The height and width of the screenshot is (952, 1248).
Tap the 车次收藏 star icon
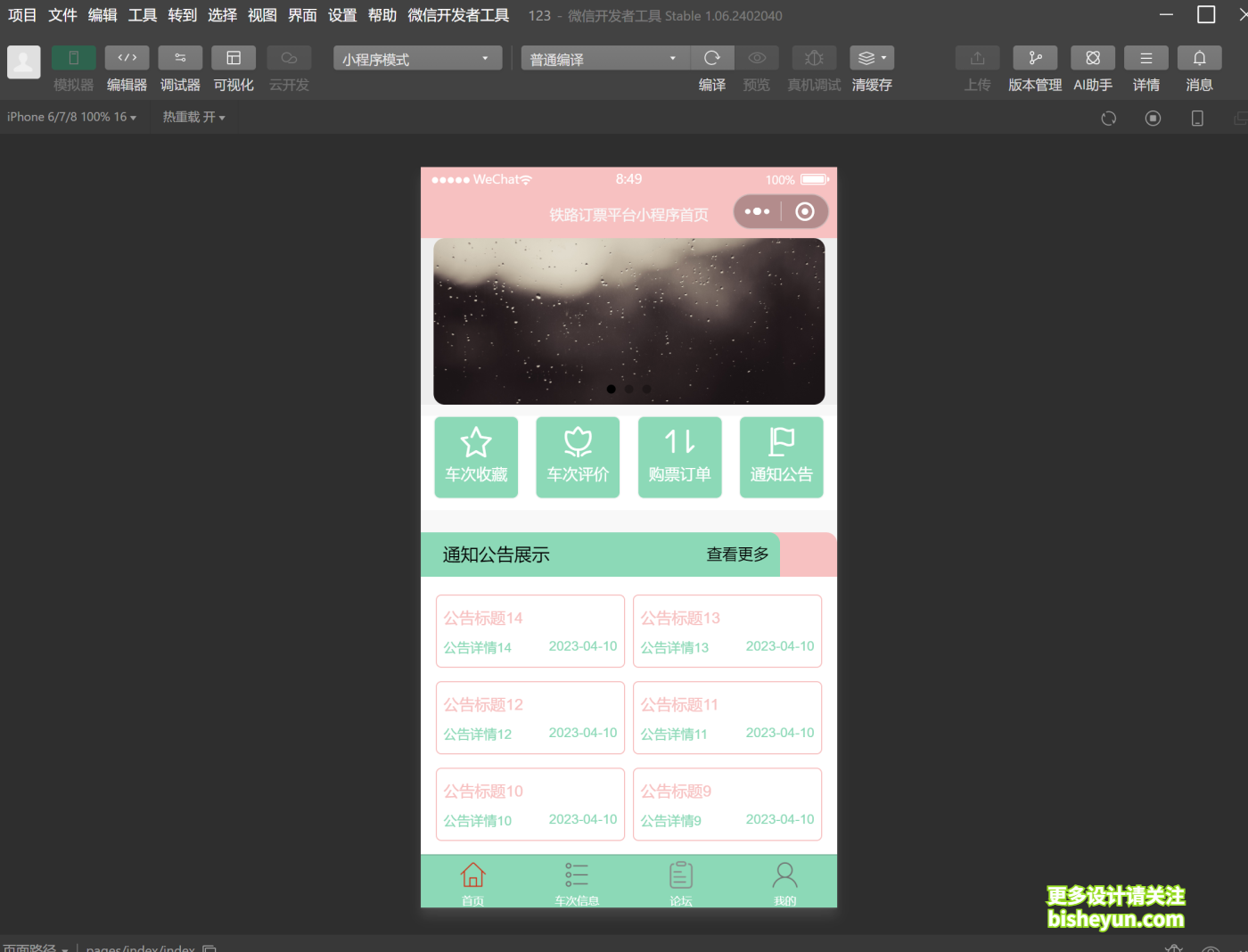pyautogui.click(x=476, y=443)
